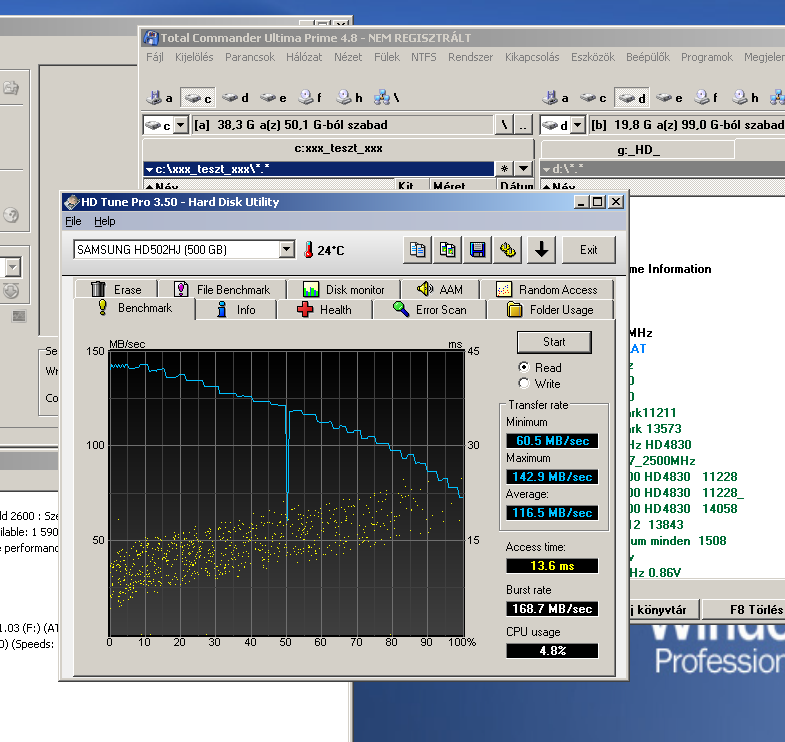
Task: Open Total Commander Parancsok menu
Action: tap(250, 57)
